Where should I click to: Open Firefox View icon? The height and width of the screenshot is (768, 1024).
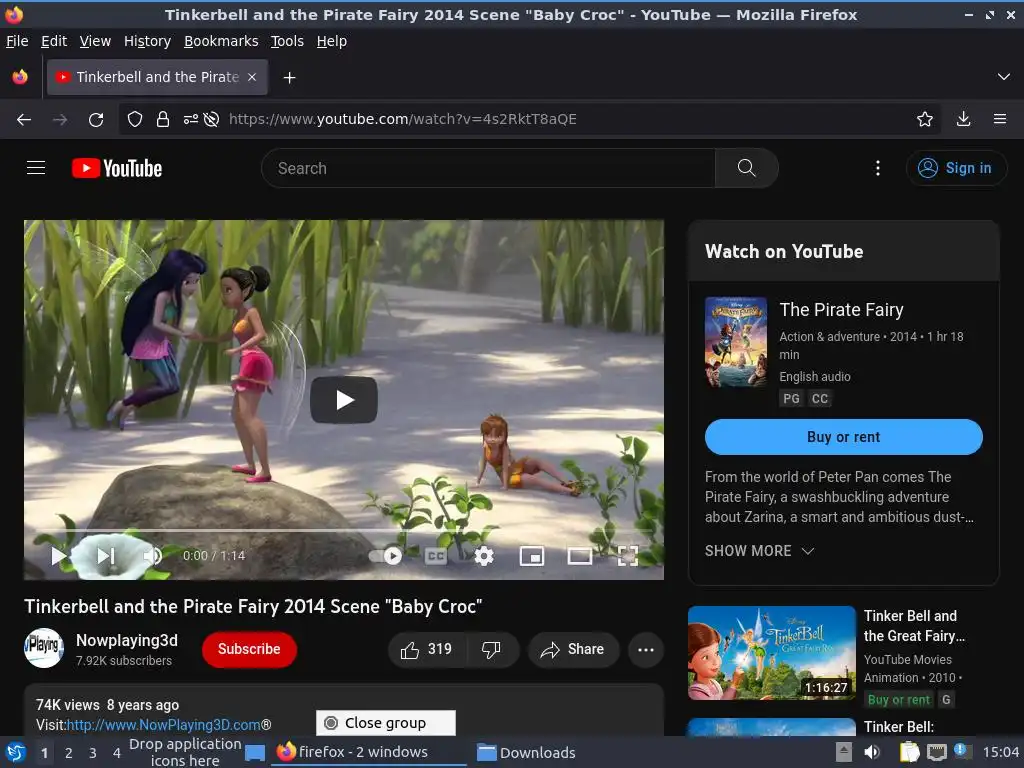pos(20,77)
